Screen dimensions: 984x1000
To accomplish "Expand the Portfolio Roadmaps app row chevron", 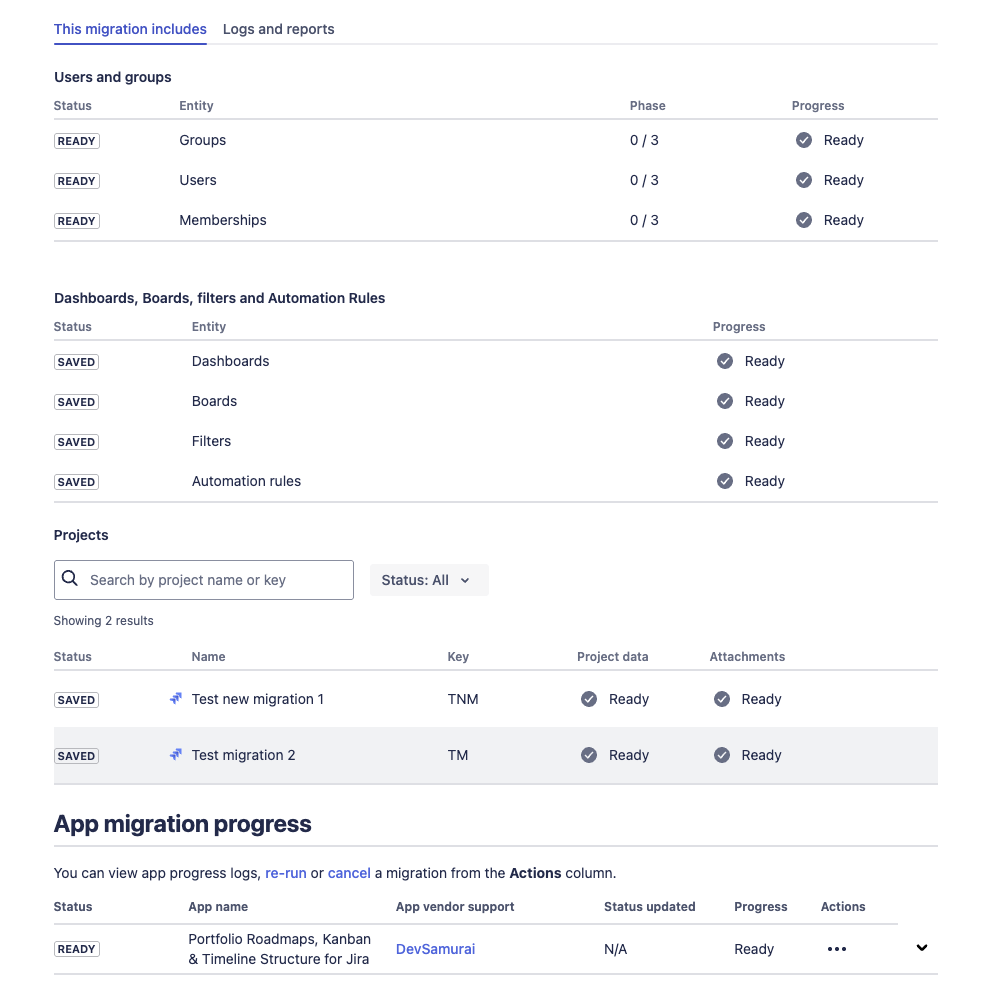I will [922, 948].
